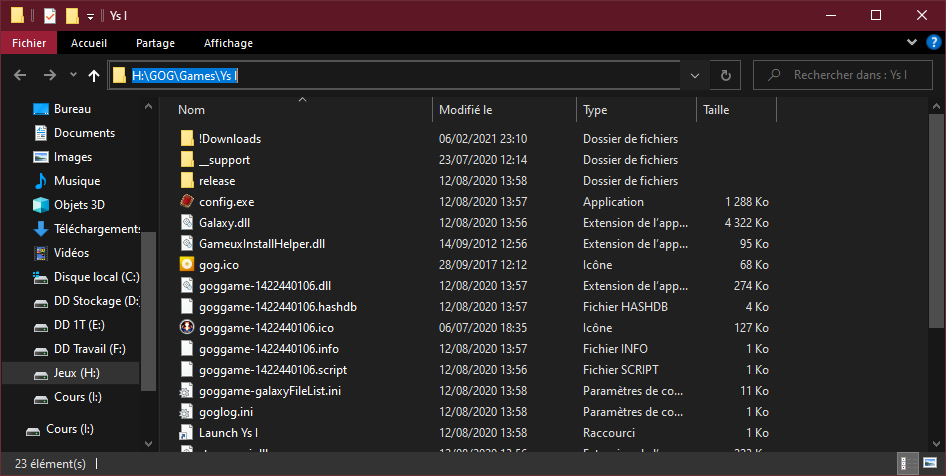The width and height of the screenshot is (946, 476).
Task: Click the goggame-1422440106.ico icon file
Action: [x=187, y=328]
